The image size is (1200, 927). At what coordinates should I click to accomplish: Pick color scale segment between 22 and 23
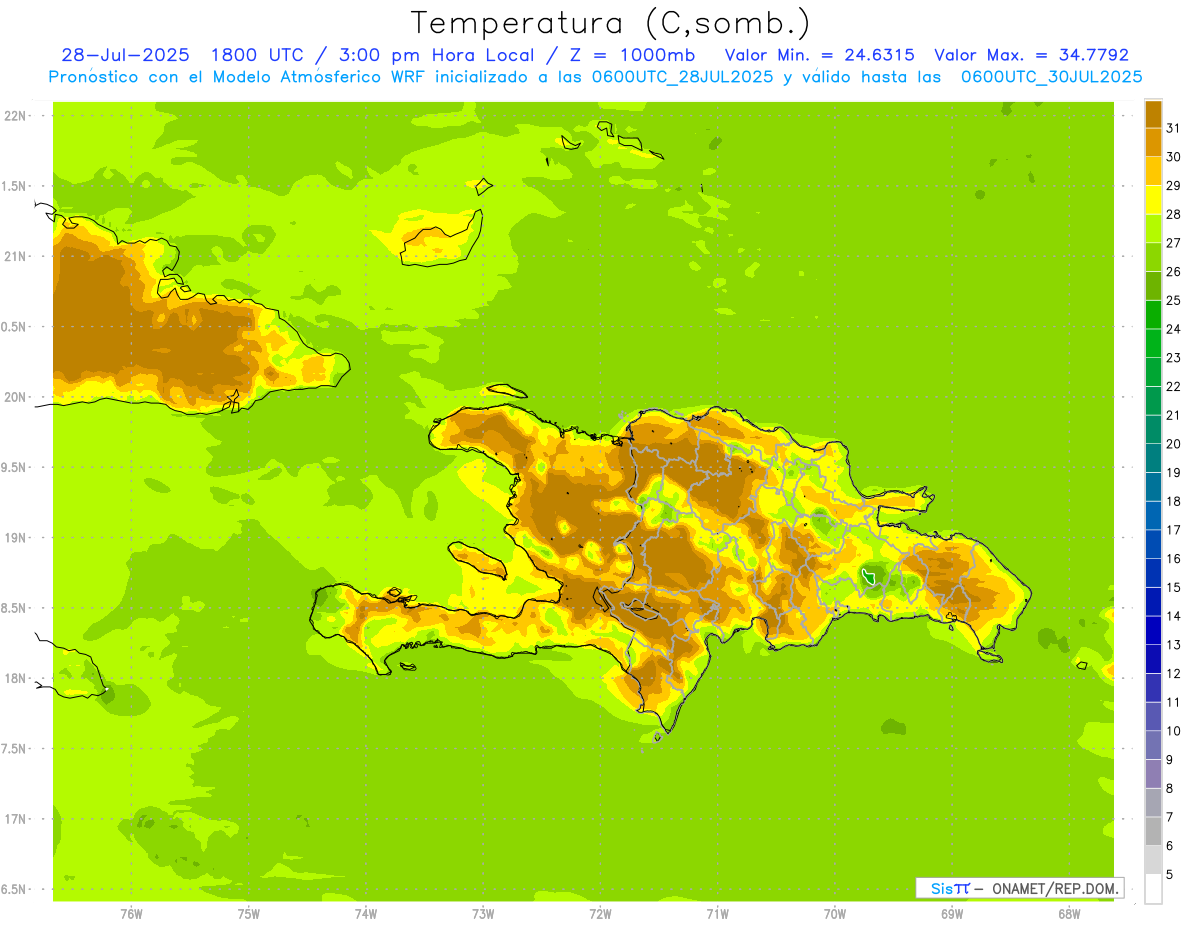point(1153,372)
